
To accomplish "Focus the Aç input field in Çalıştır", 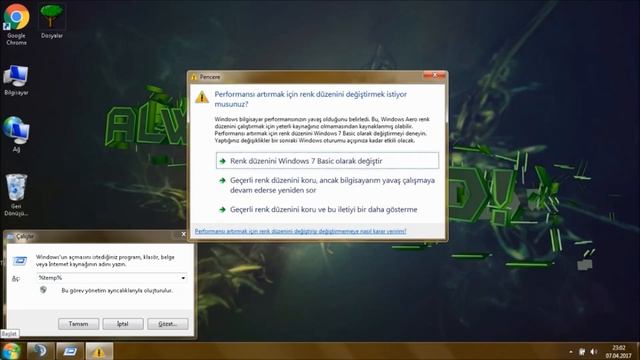I will click(x=108, y=278).
